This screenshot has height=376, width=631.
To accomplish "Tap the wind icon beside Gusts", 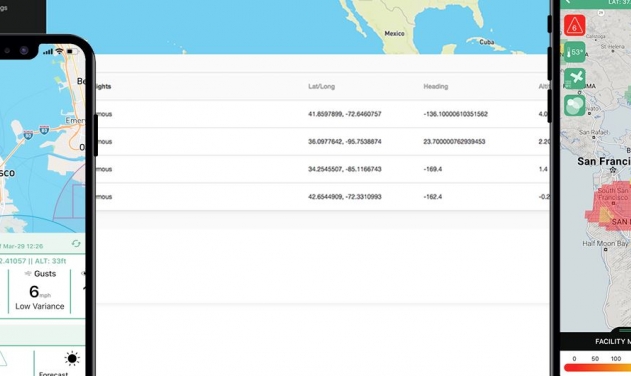I will (28, 274).
